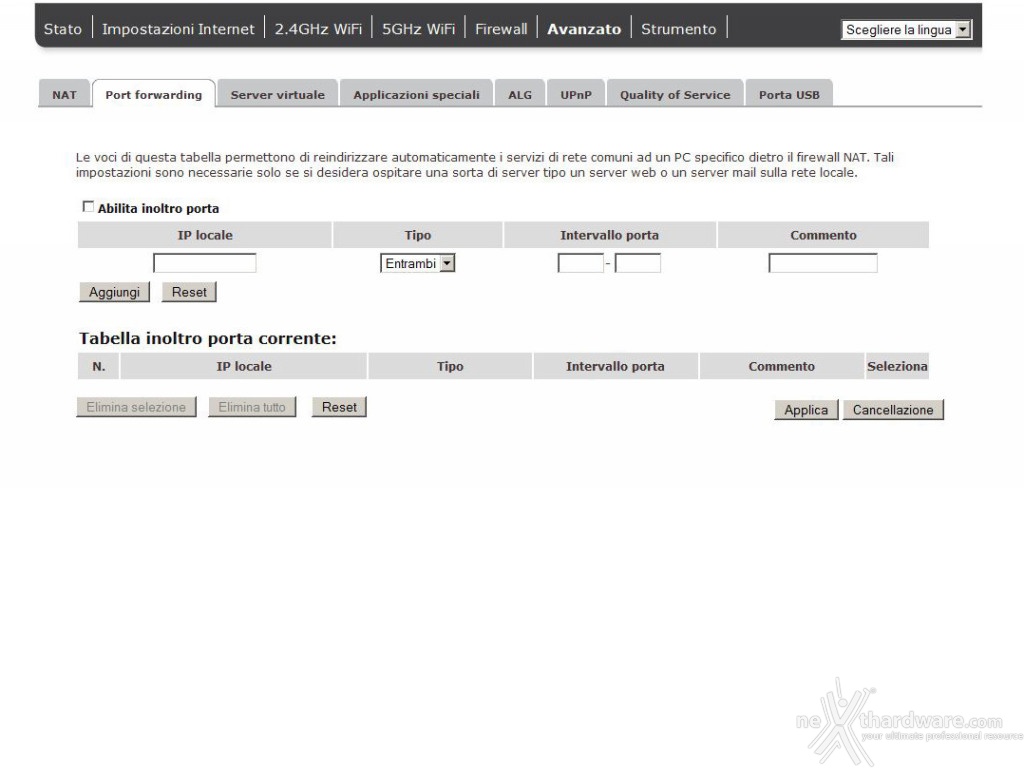Focus the IP locale input field

click(204, 263)
